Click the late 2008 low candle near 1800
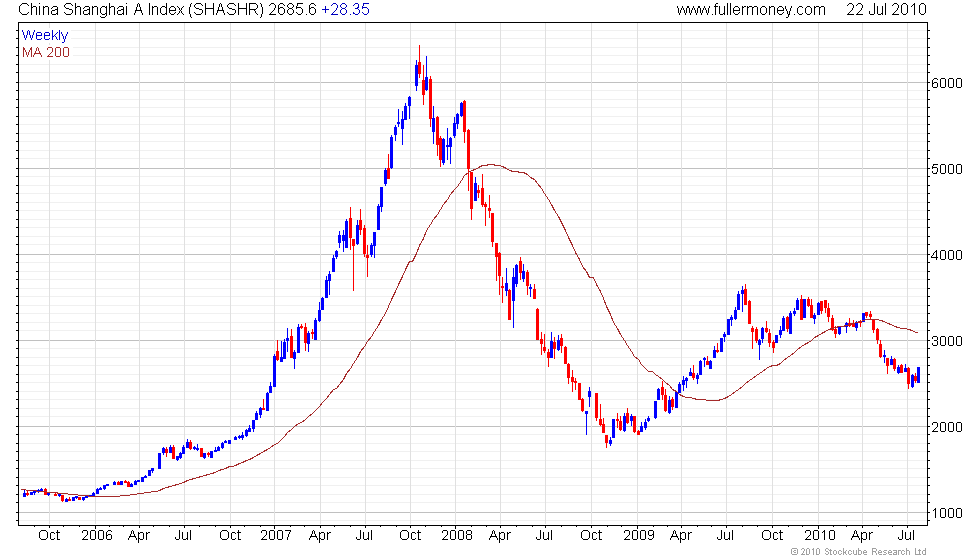 [607, 441]
